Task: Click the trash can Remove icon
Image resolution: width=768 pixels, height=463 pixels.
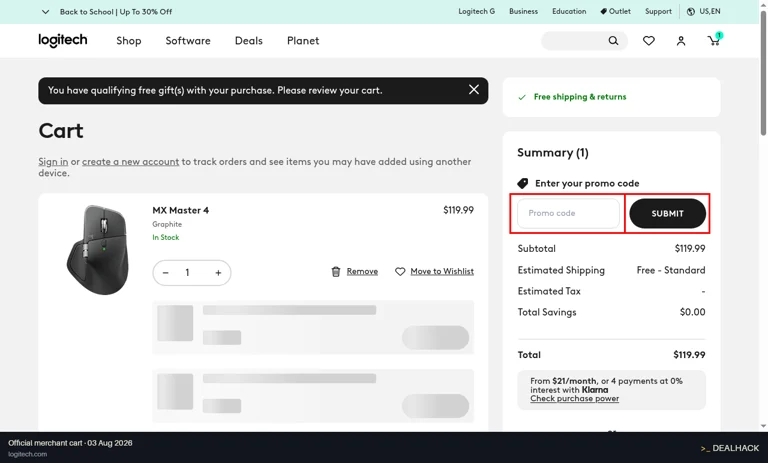Action: [x=336, y=271]
